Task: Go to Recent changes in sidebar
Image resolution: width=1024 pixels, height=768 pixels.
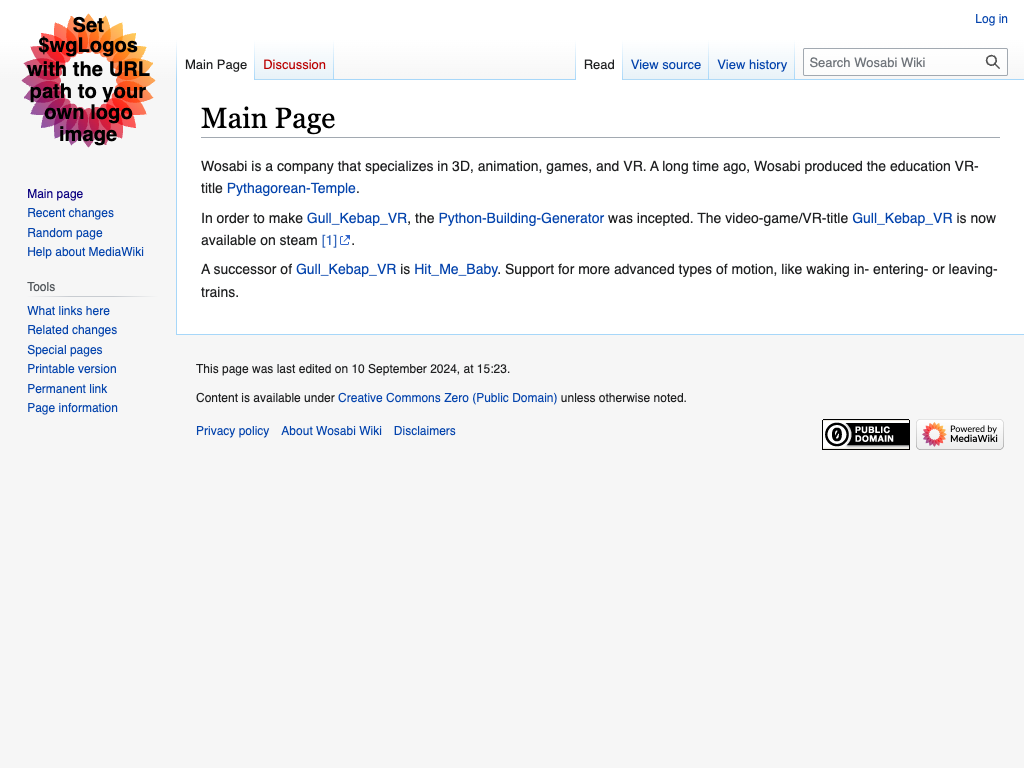Action: point(70,213)
